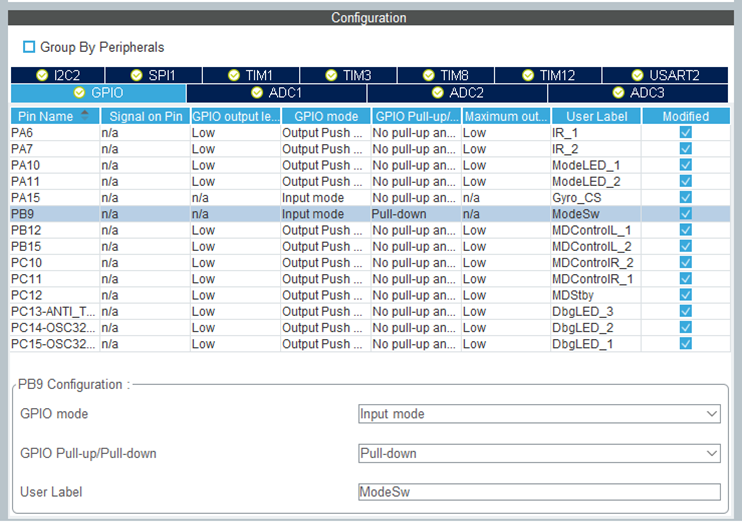Sort by GPIO output level column
This screenshot has height=526, width=742.
click(236, 116)
